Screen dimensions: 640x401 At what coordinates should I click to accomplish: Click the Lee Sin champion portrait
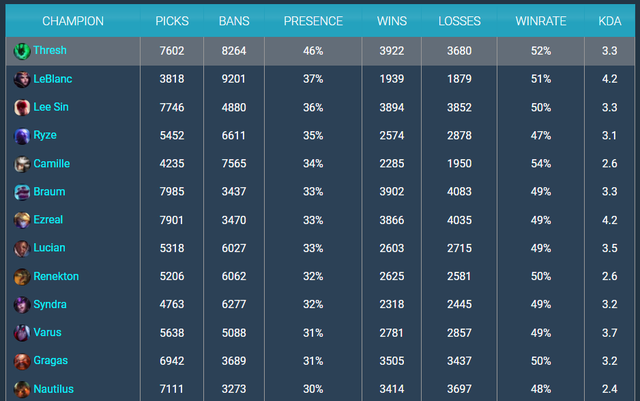pos(22,107)
